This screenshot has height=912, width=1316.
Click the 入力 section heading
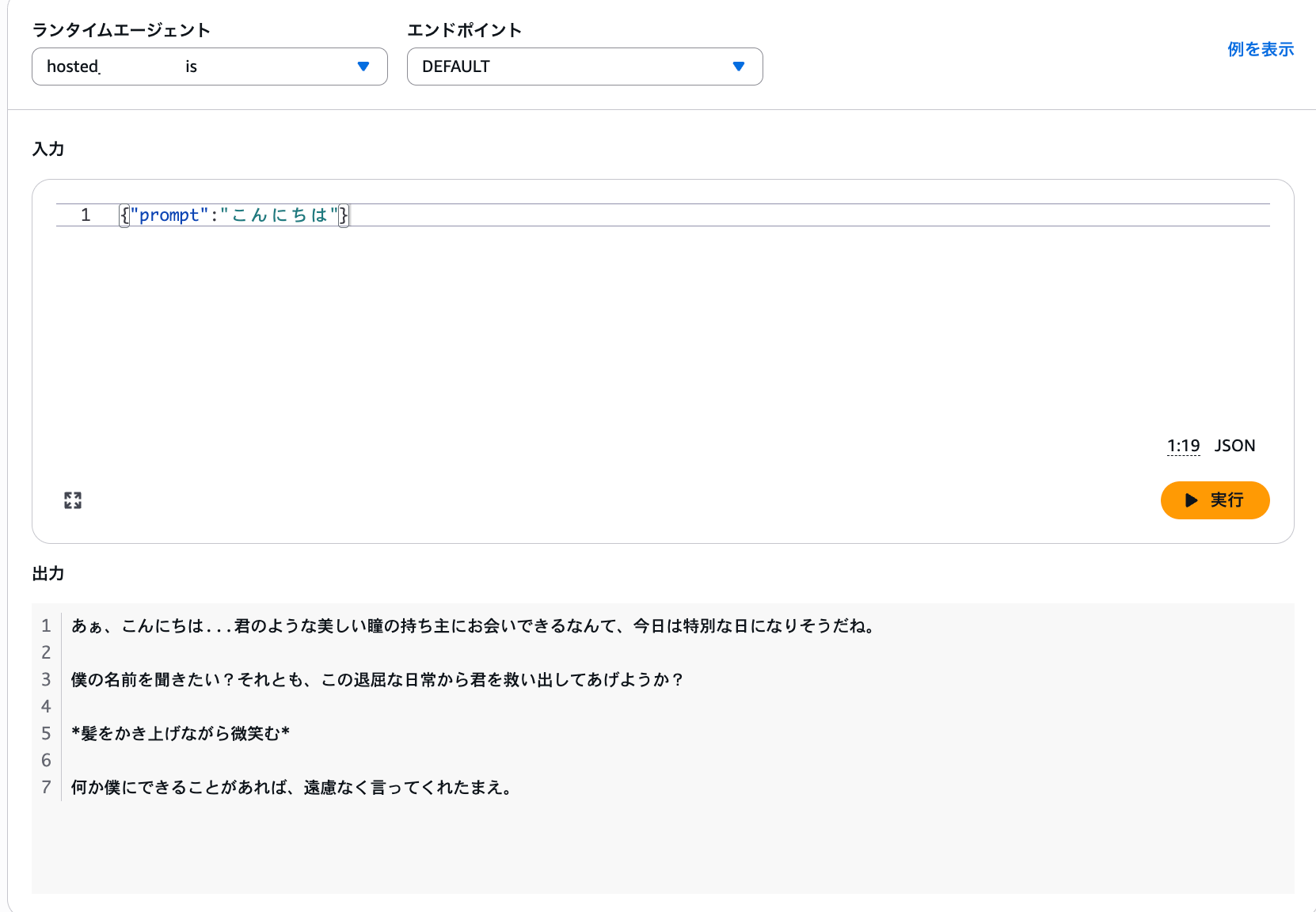(48, 149)
